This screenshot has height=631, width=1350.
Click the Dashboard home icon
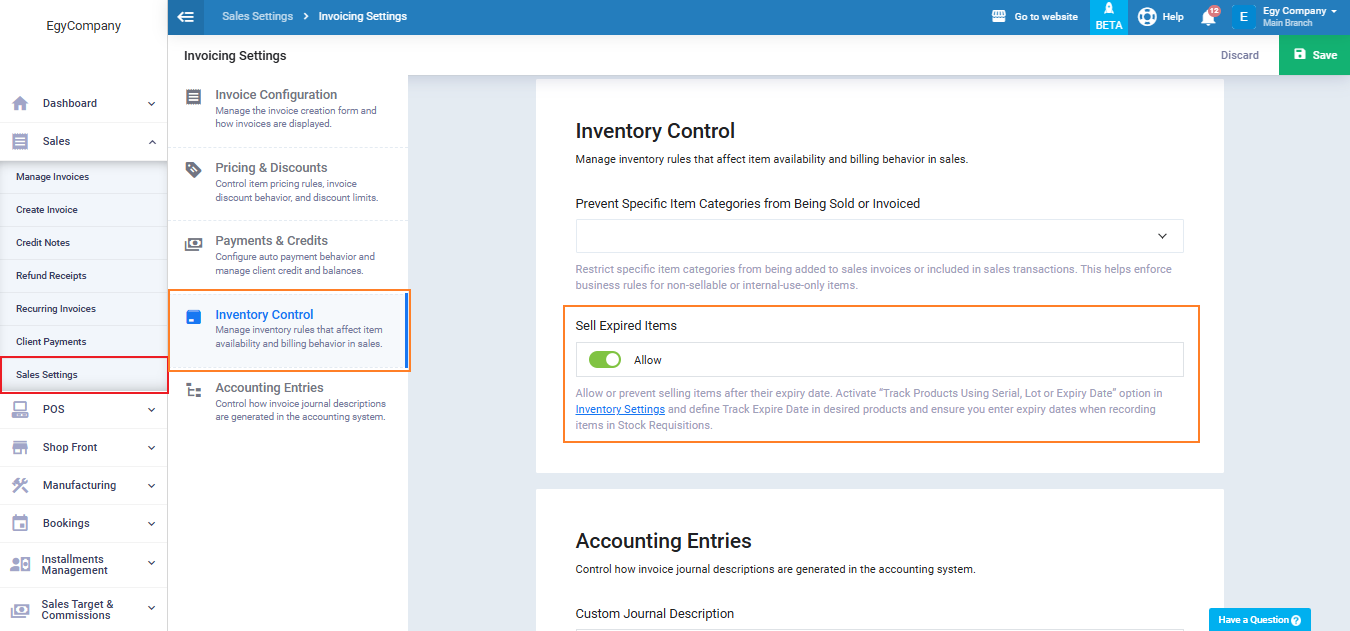pyautogui.click(x=20, y=103)
